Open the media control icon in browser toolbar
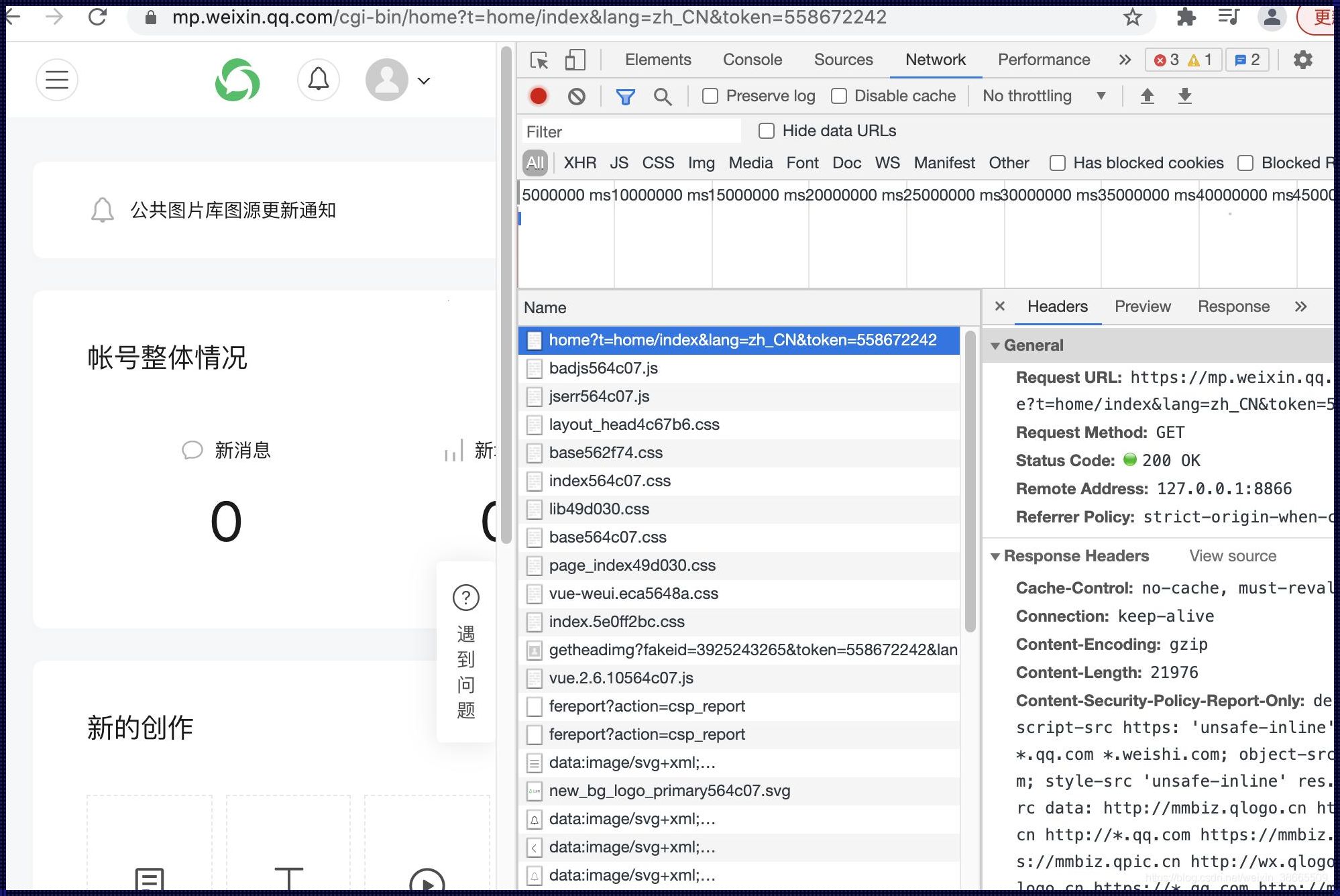 point(1229,17)
